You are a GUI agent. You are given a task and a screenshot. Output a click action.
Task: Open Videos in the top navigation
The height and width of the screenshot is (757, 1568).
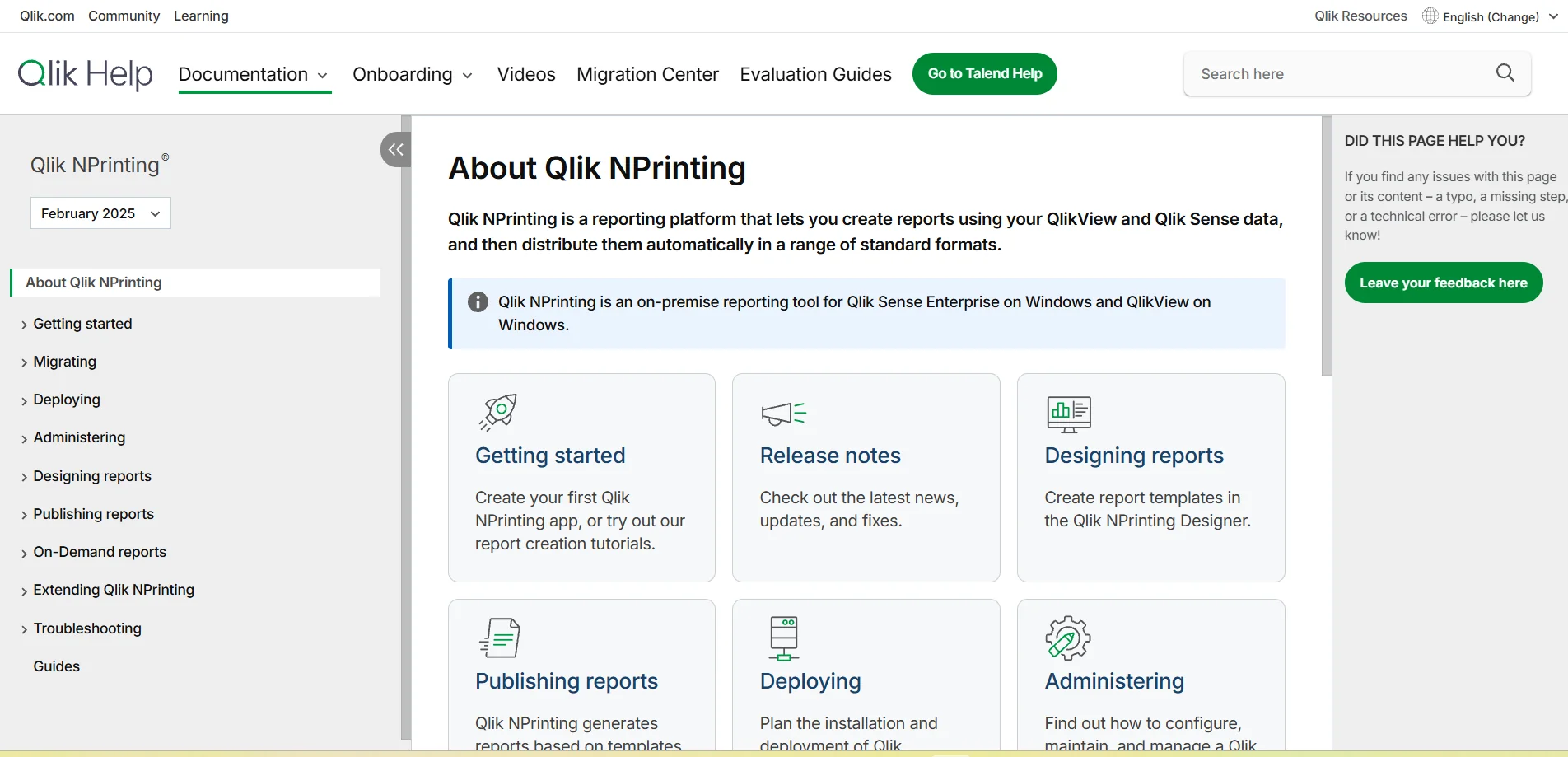(526, 74)
